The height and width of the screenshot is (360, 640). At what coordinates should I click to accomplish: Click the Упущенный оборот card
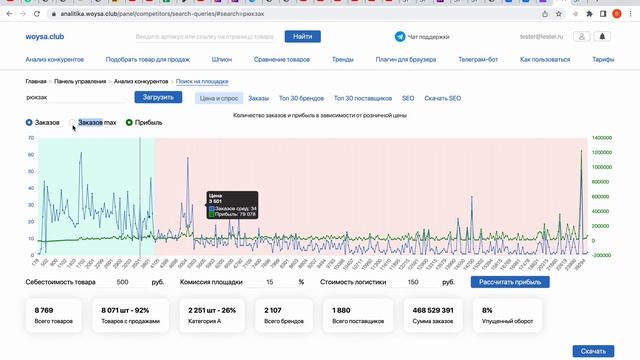(507, 315)
